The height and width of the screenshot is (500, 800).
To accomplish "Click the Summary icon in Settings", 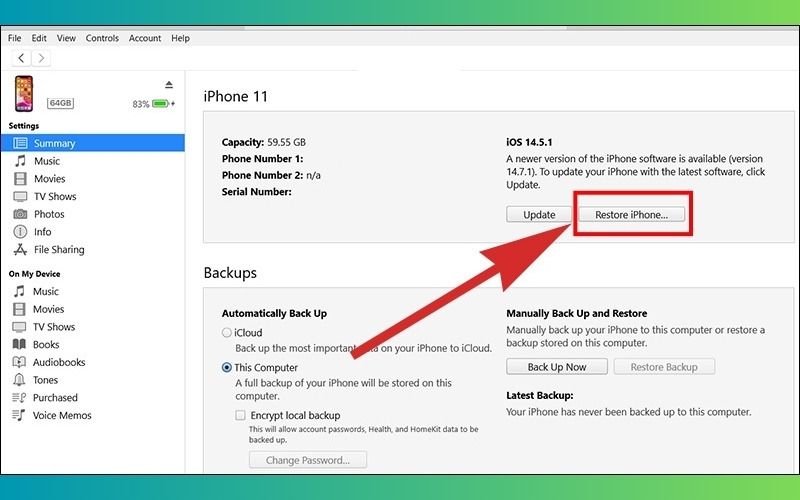I will click(20, 143).
